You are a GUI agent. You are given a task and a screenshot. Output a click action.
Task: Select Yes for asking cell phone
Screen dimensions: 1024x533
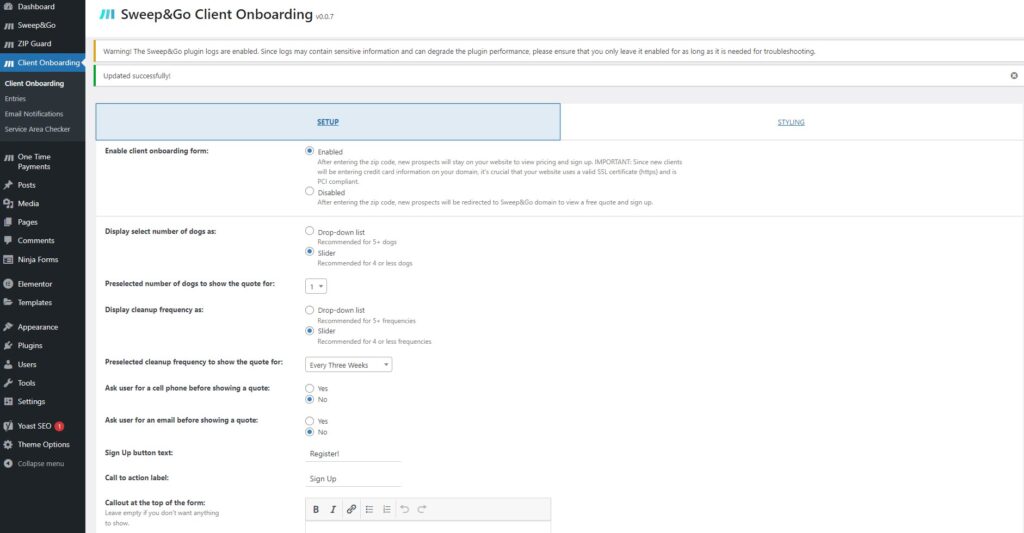309,388
